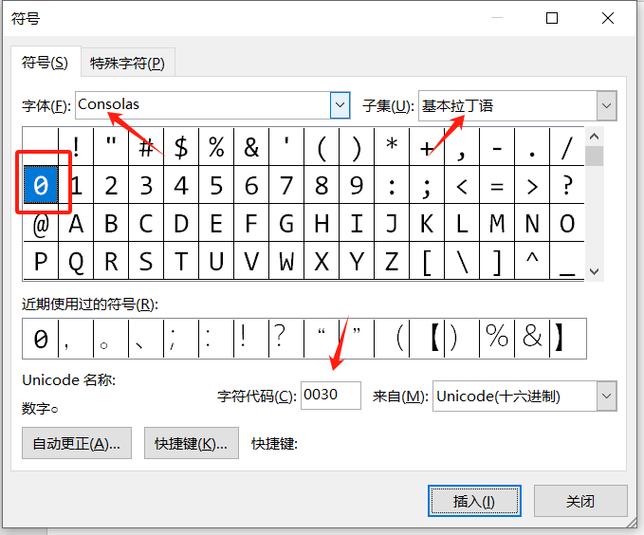
Task: Select the forward slash / symbol
Action: point(567,147)
